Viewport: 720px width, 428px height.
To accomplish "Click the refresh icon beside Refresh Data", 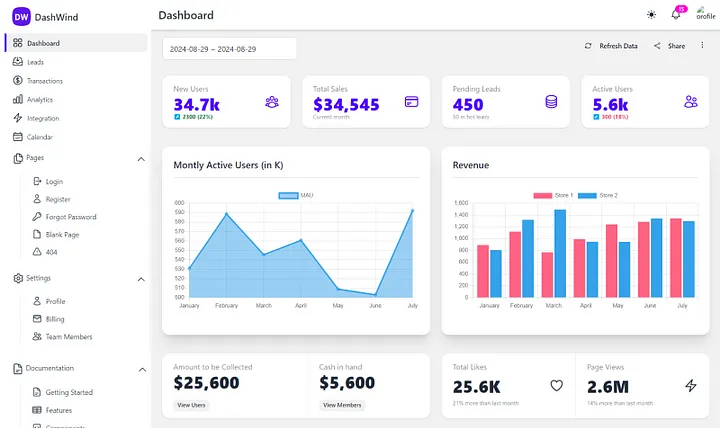I will [588, 46].
